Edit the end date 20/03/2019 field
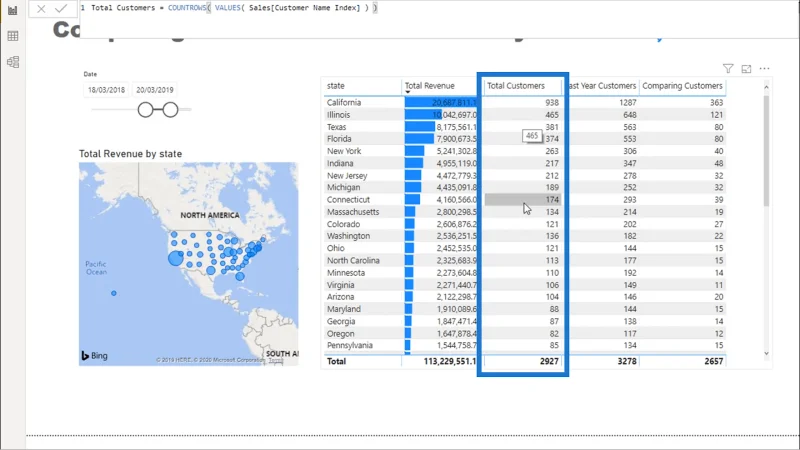This screenshot has width=800, height=450. click(x=155, y=90)
